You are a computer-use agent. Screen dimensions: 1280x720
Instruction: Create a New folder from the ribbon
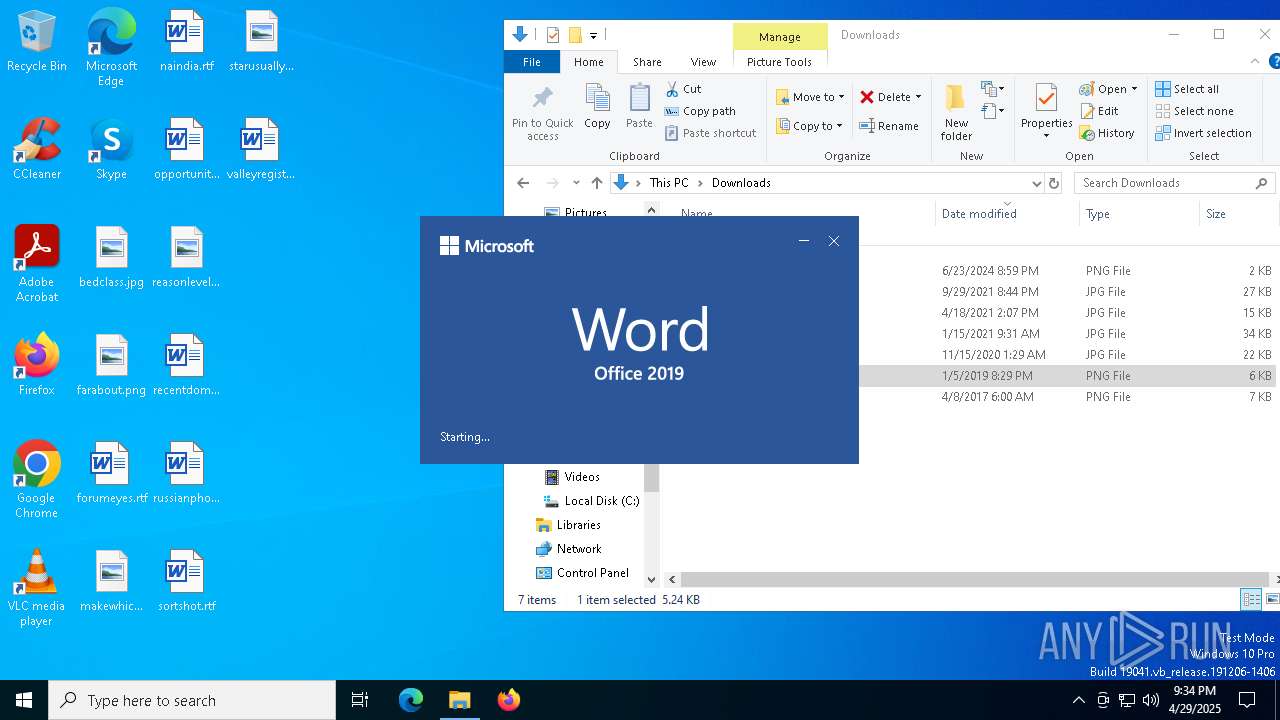[956, 112]
